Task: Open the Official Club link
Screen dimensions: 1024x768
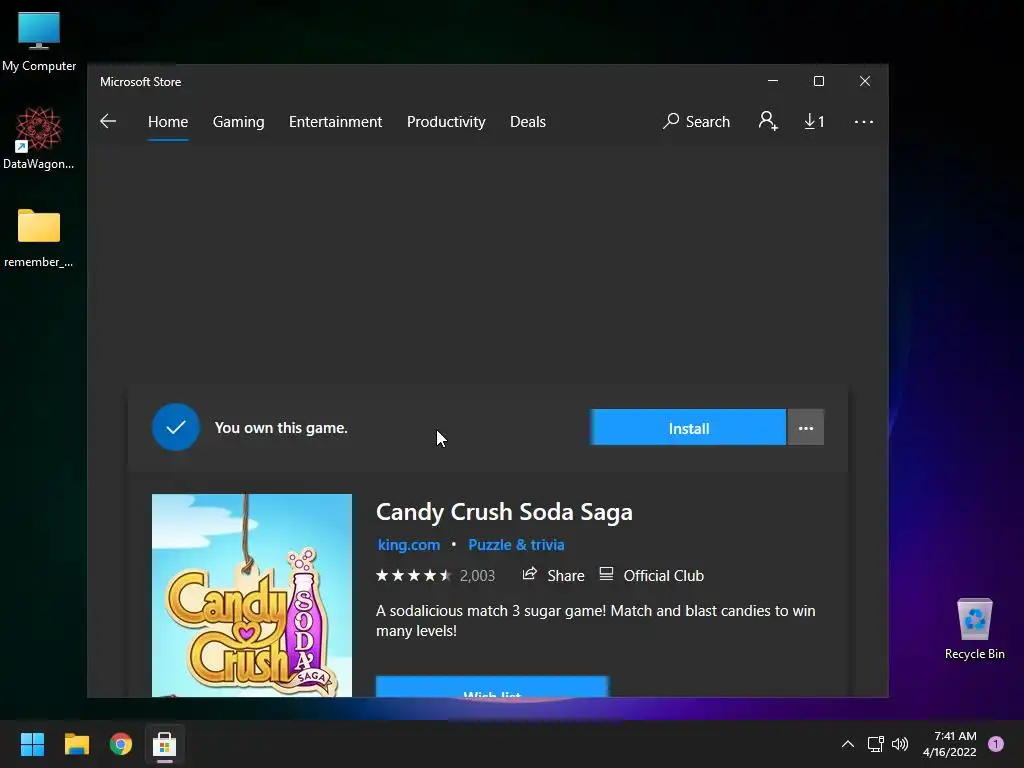Action: pyautogui.click(x=652, y=575)
